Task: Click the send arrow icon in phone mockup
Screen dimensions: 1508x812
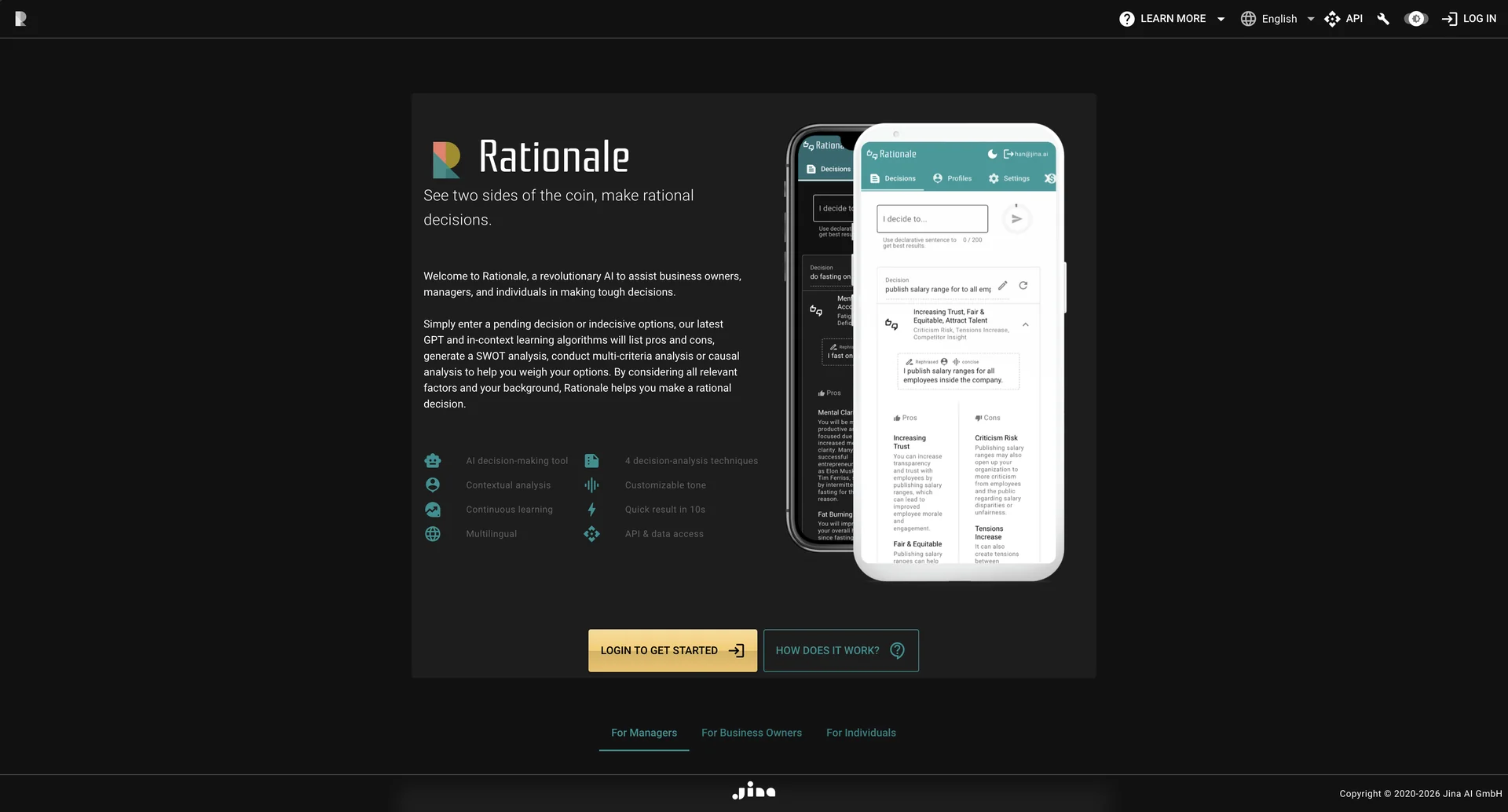Action: (x=1016, y=219)
